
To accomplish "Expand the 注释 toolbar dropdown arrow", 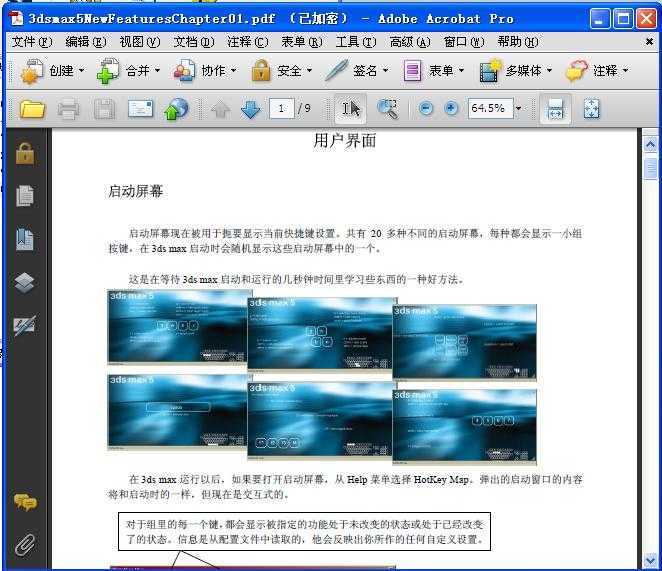I will point(625,71).
